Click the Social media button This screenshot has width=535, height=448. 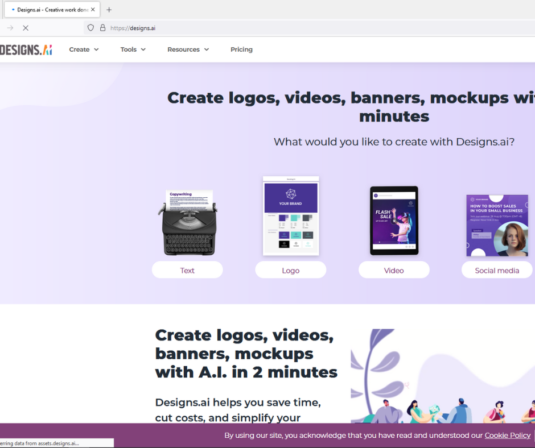click(x=497, y=270)
